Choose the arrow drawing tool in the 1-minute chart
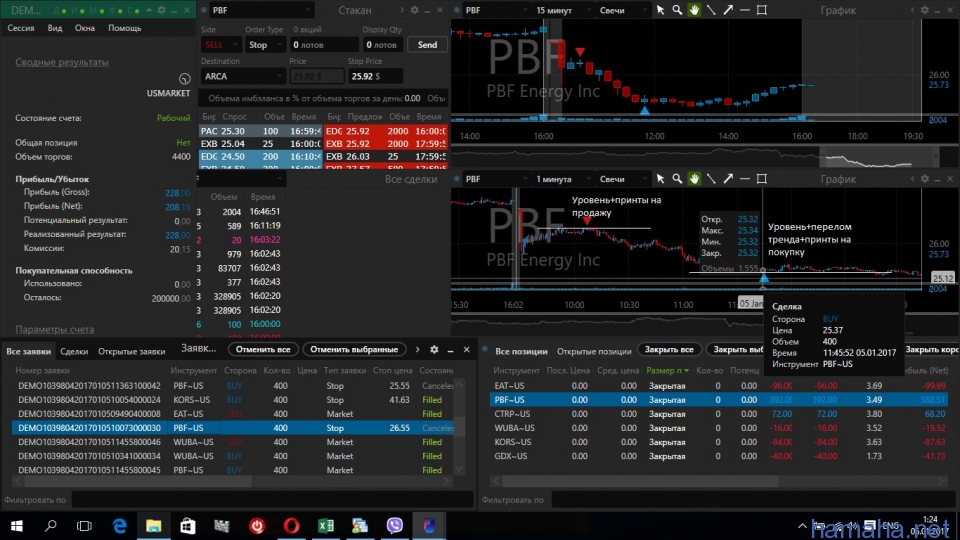Image resolution: width=960 pixels, height=540 pixels. pyautogui.click(x=728, y=179)
